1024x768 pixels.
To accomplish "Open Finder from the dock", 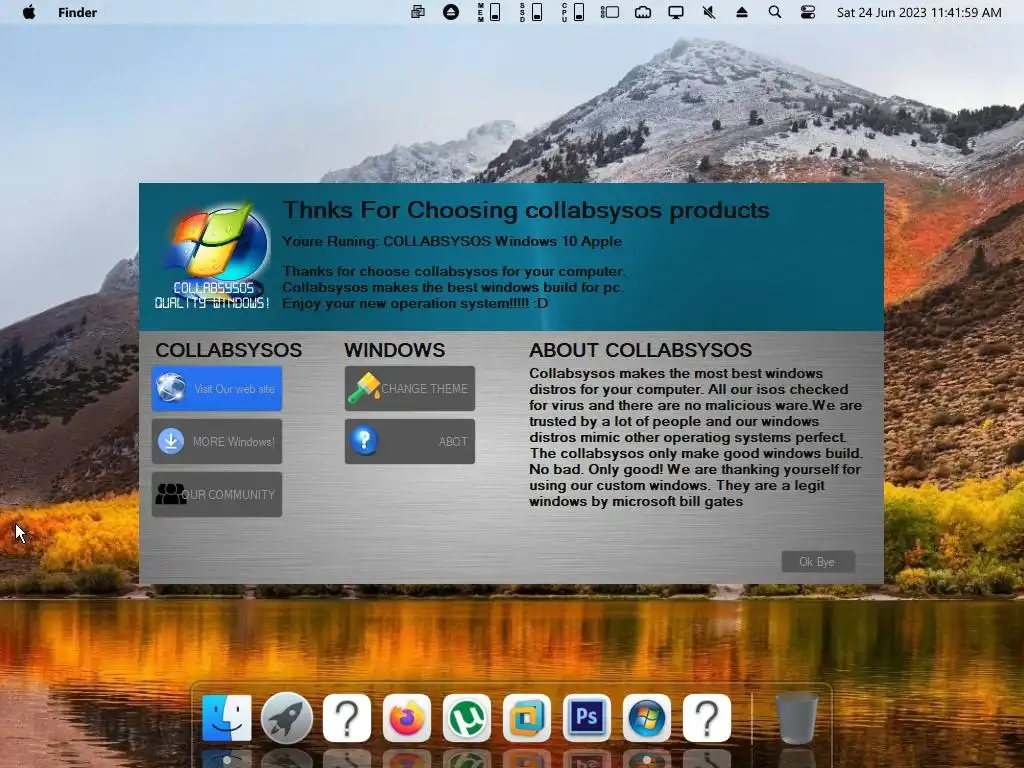I will coord(227,718).
